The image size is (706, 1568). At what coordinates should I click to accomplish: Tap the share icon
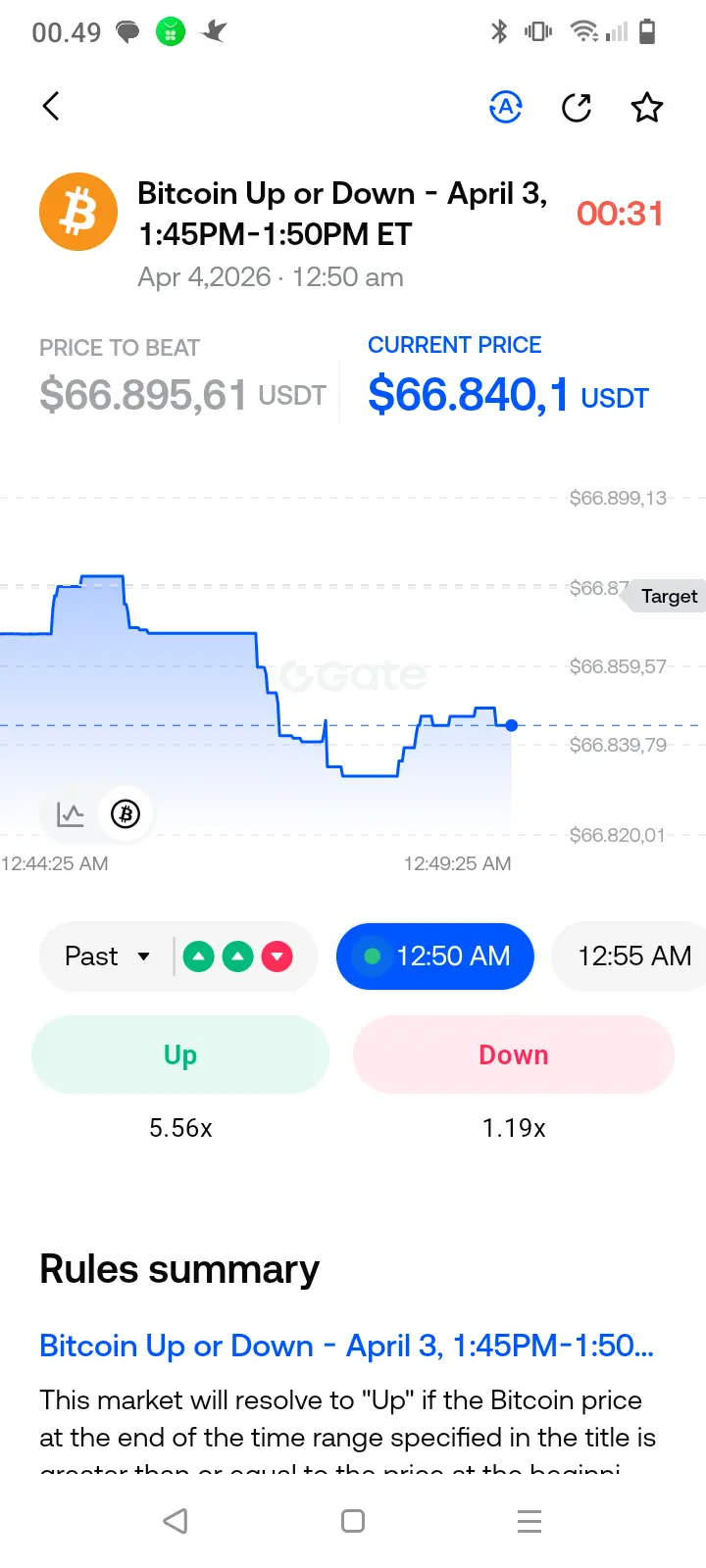(577, 107)
